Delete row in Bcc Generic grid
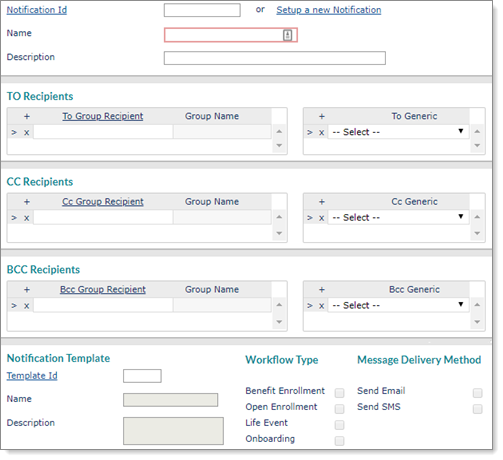The image size is (503, 460). [x=322, y=306]
